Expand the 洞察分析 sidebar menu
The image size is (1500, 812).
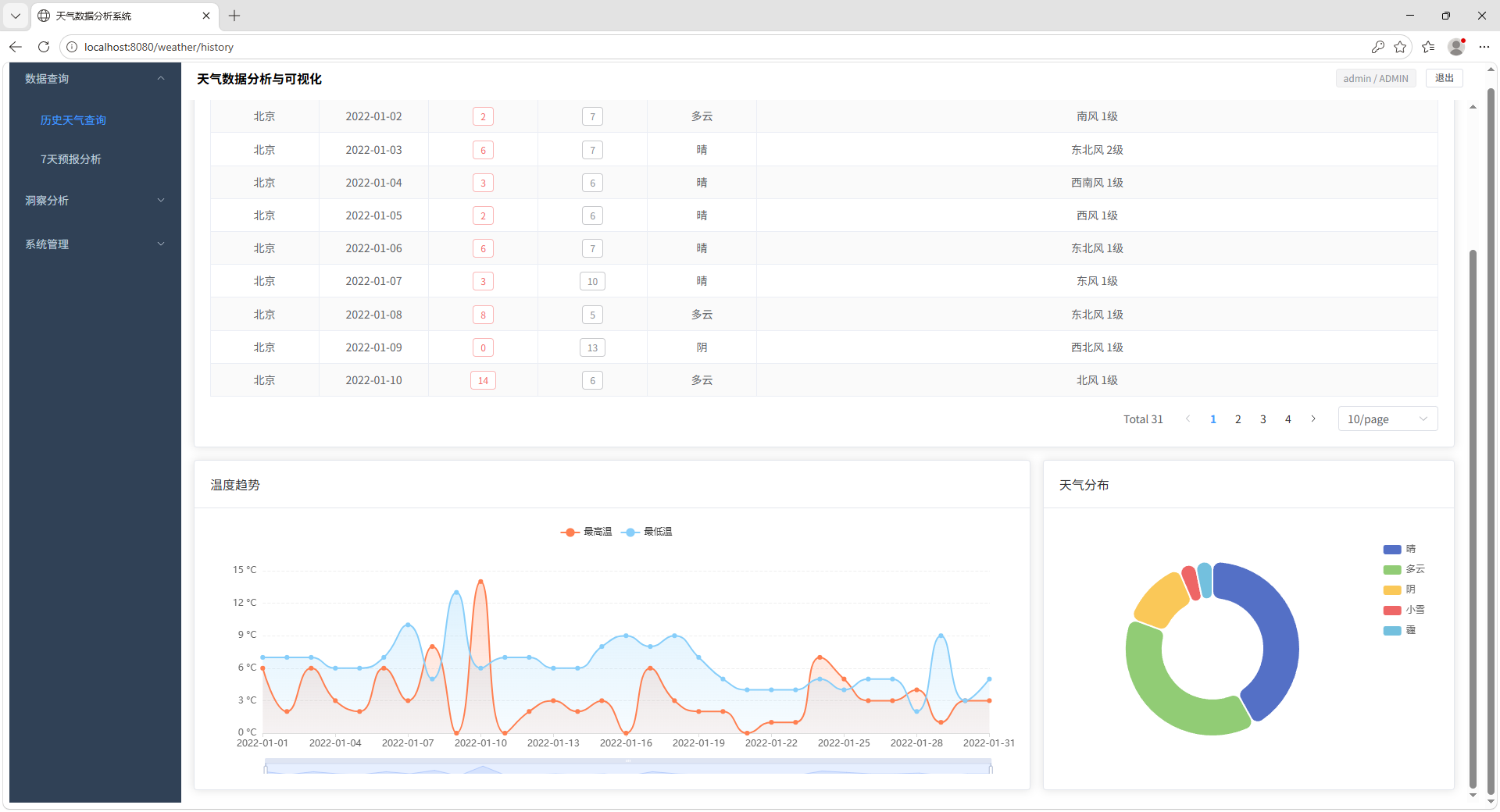point(95,201)
